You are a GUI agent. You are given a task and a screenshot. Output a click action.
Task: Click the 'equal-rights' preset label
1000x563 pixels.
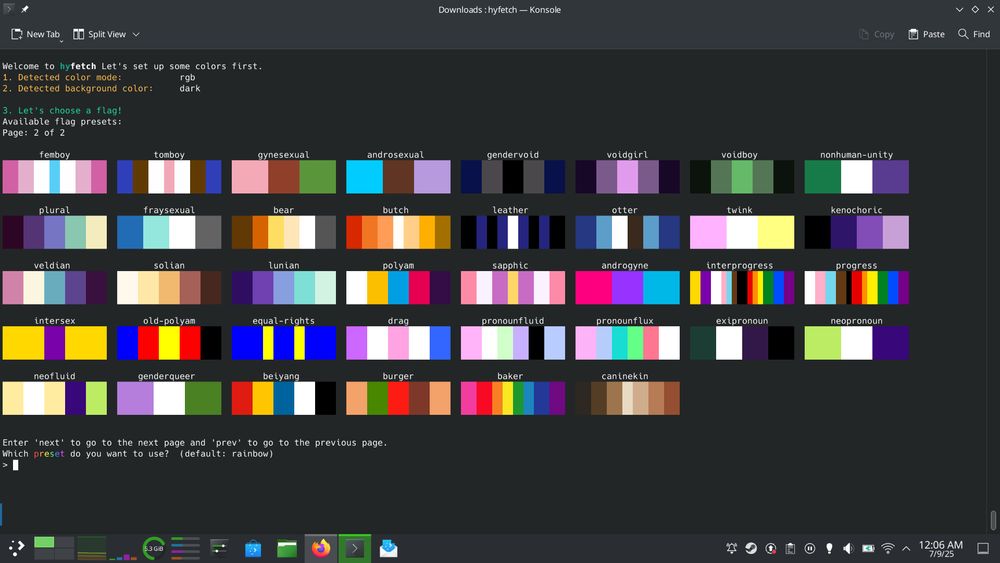[283, 321]
